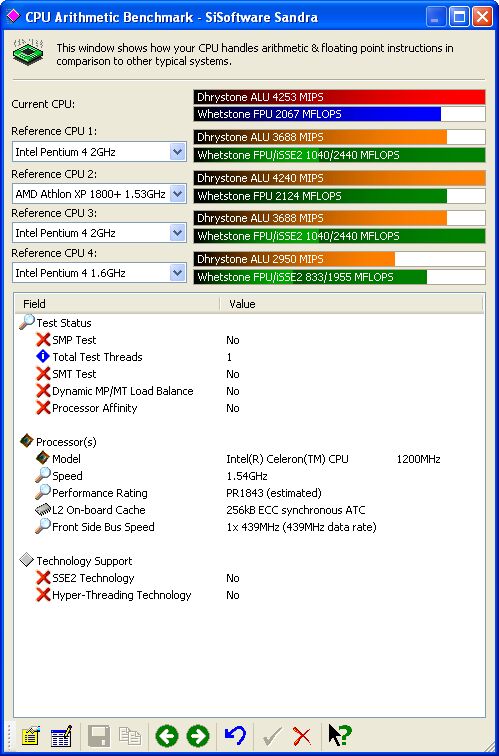Click the table-with-pencil icon in the bottom toolbar
Image resolution: width=499 pixels, height=756 pixels.
tap(61, 736)
